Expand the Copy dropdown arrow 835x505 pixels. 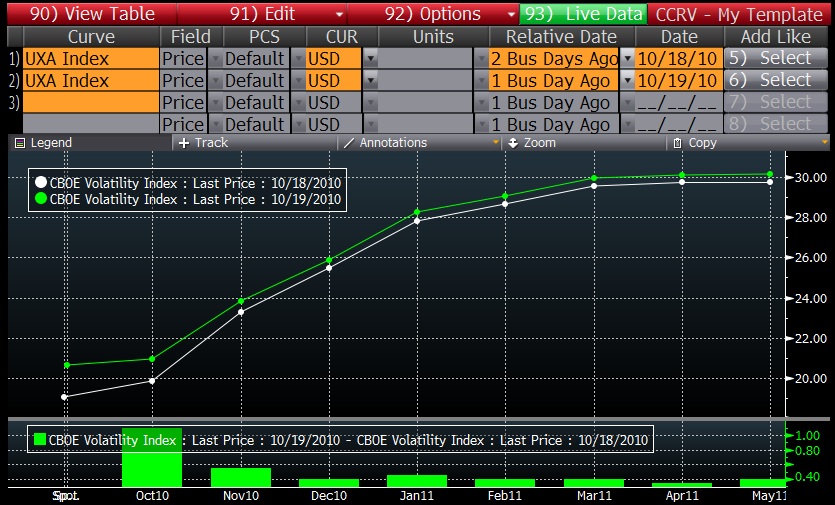click(825, 142)
